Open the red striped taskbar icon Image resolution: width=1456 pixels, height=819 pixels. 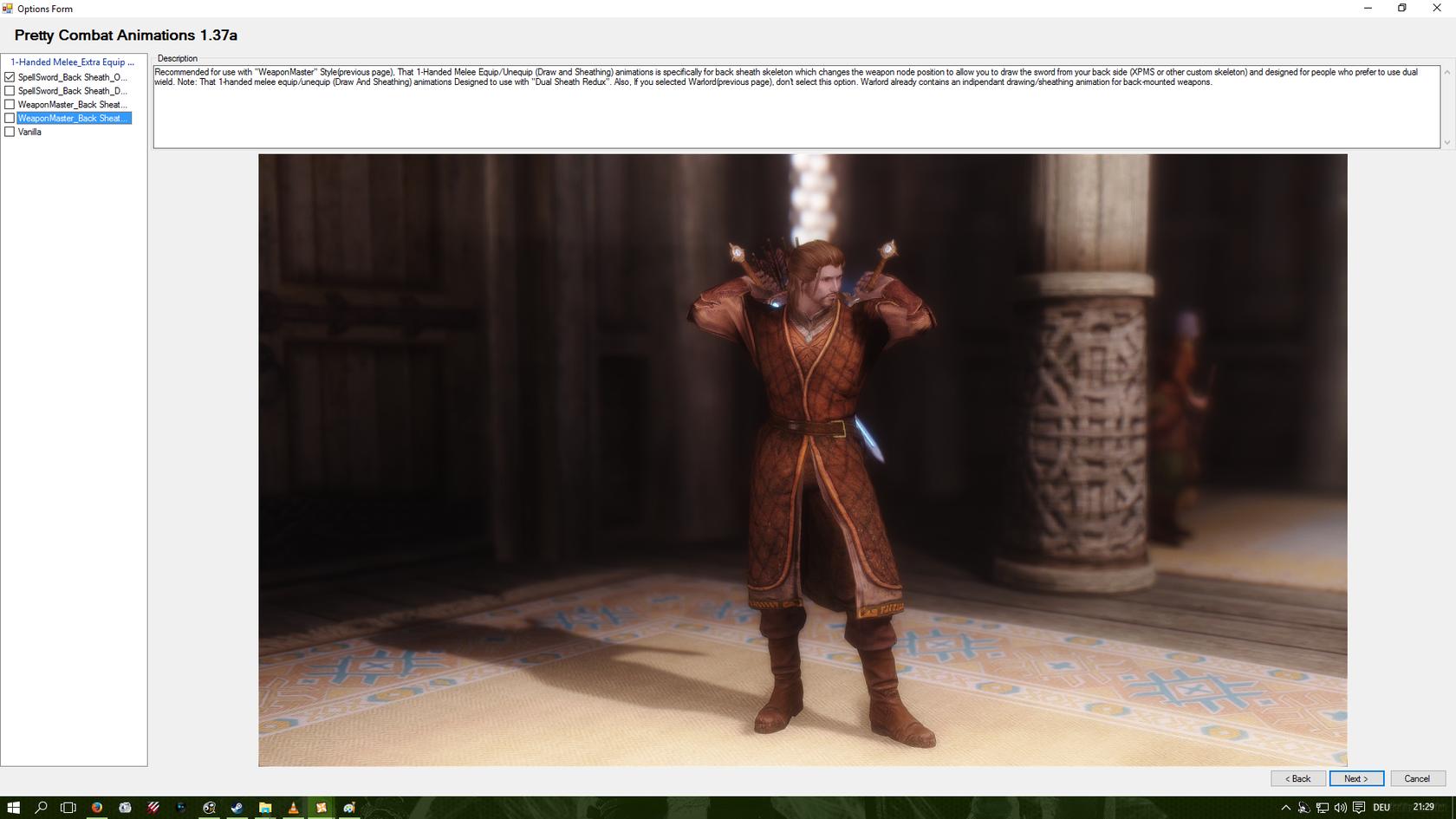[153, 808]
